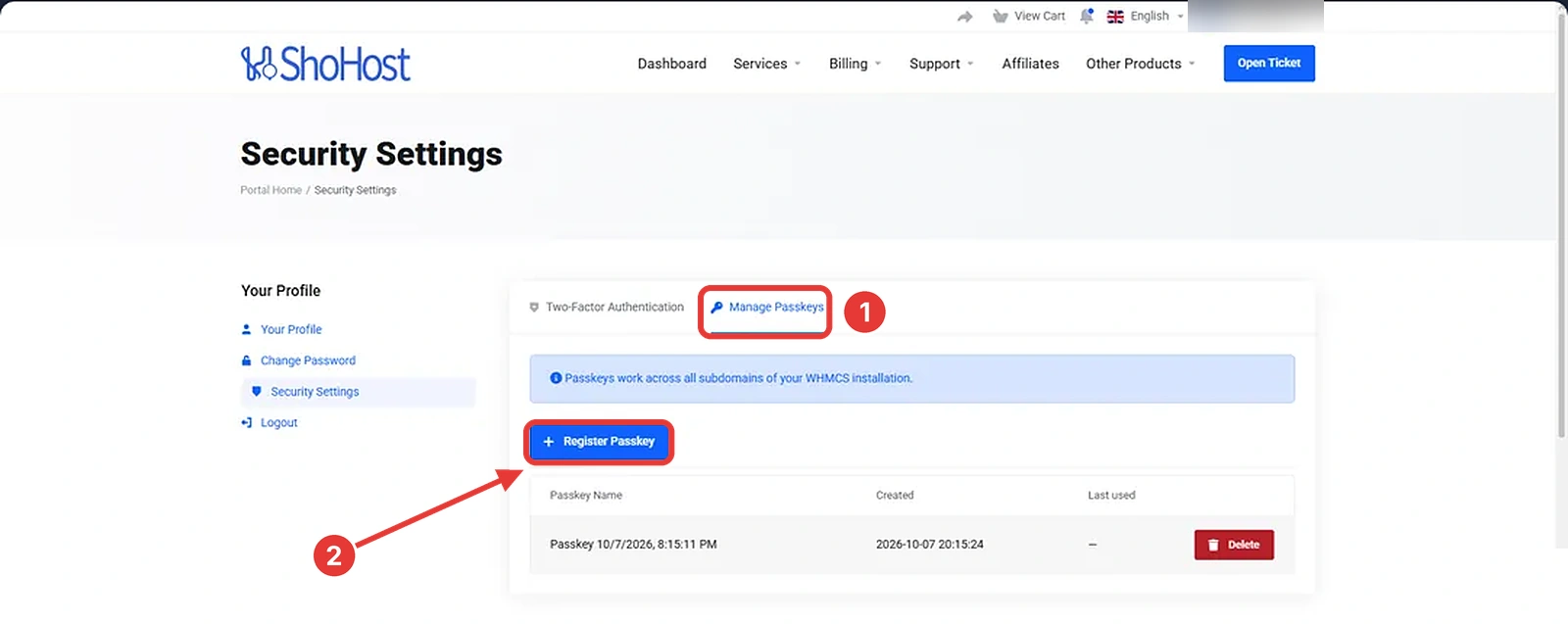The width and height of the screenshot is (1568, 624).
Task: Click the lock icon beside Change Password
Action: 246,360
